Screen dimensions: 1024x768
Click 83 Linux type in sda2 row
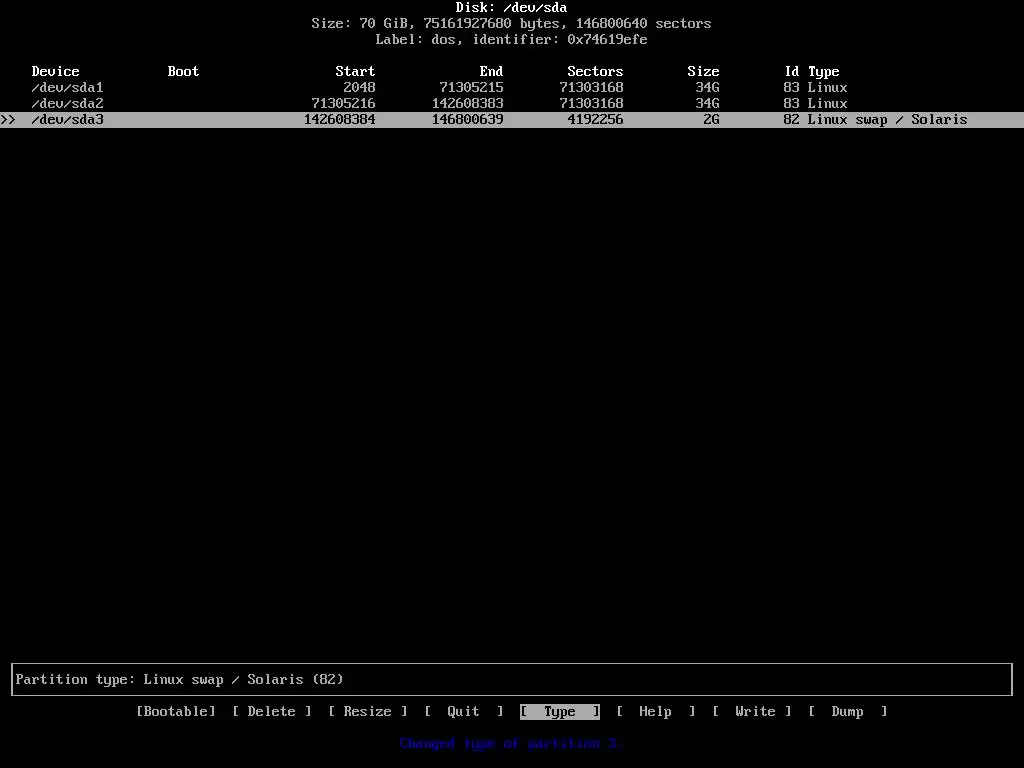click(x=816, y=103)
